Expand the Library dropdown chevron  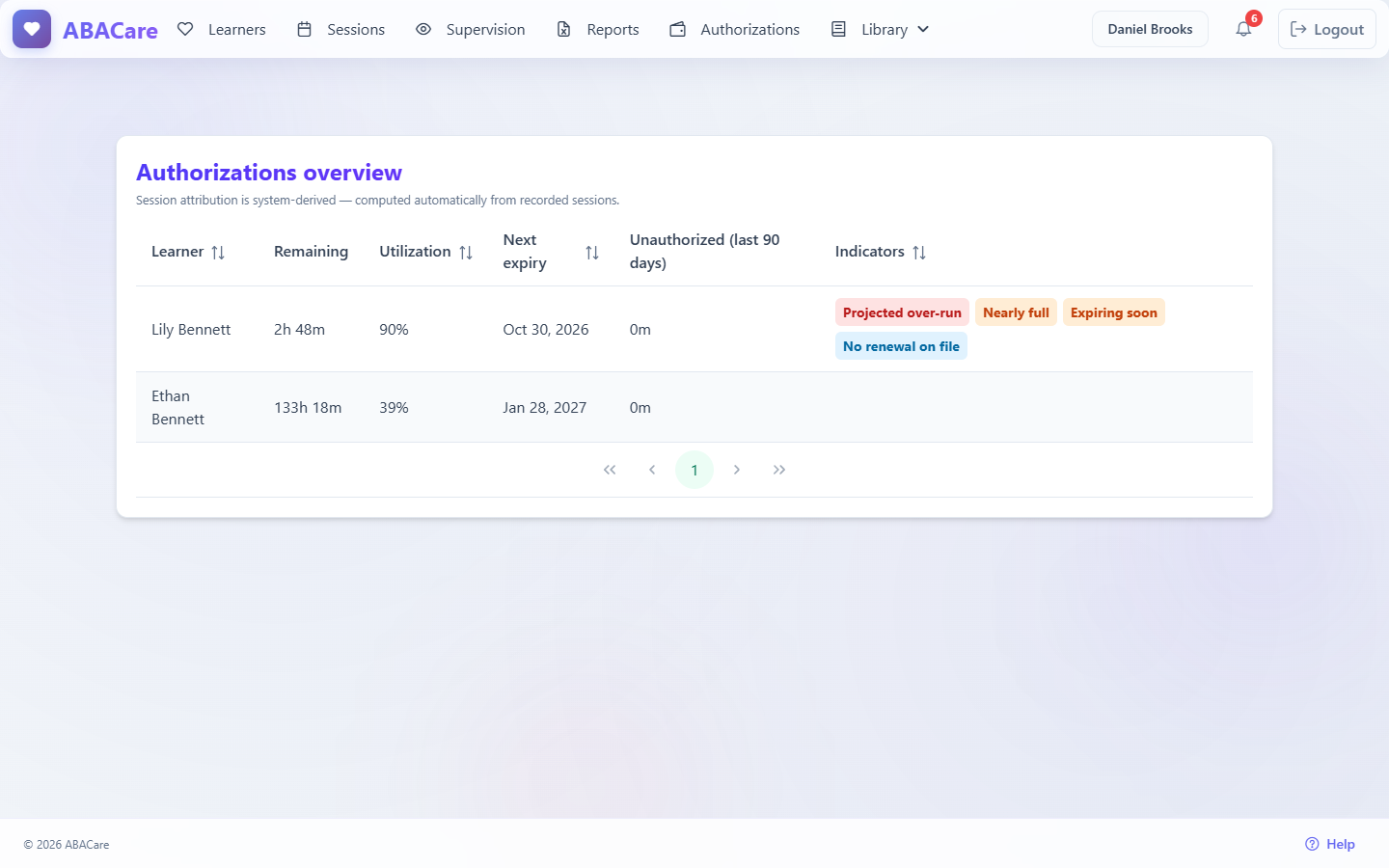(x=923, y=29)
